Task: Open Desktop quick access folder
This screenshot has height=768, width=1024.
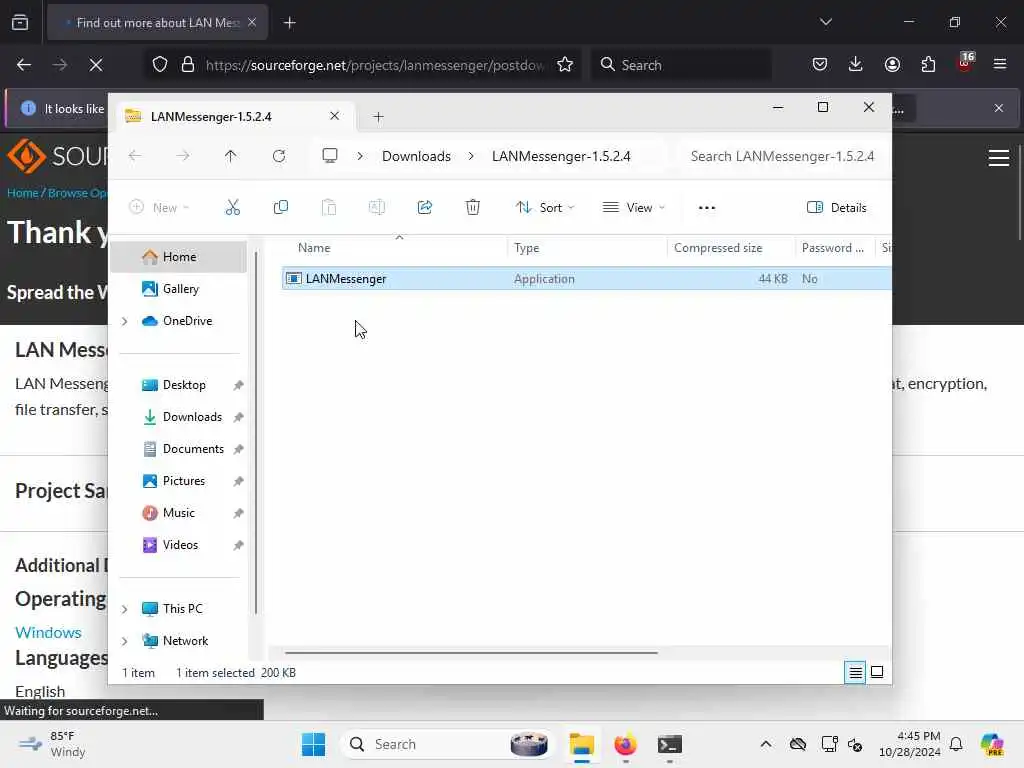Action: tap(184, 385)
